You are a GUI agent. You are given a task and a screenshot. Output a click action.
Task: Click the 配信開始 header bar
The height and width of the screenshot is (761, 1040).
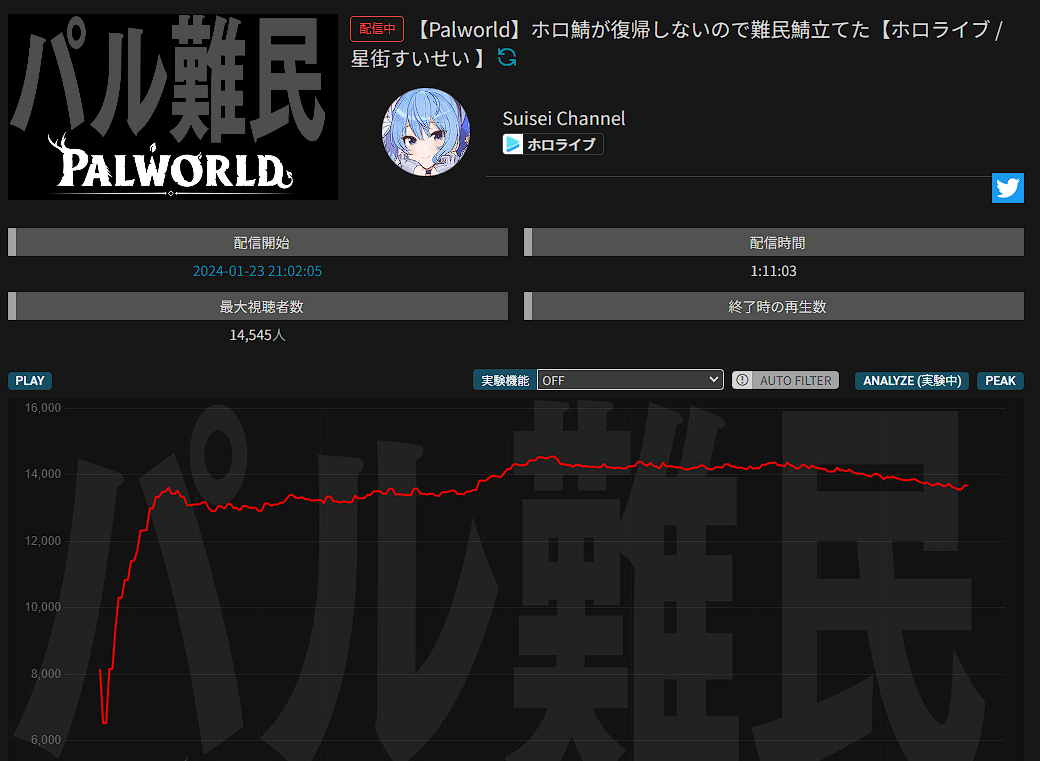(258, 242)
